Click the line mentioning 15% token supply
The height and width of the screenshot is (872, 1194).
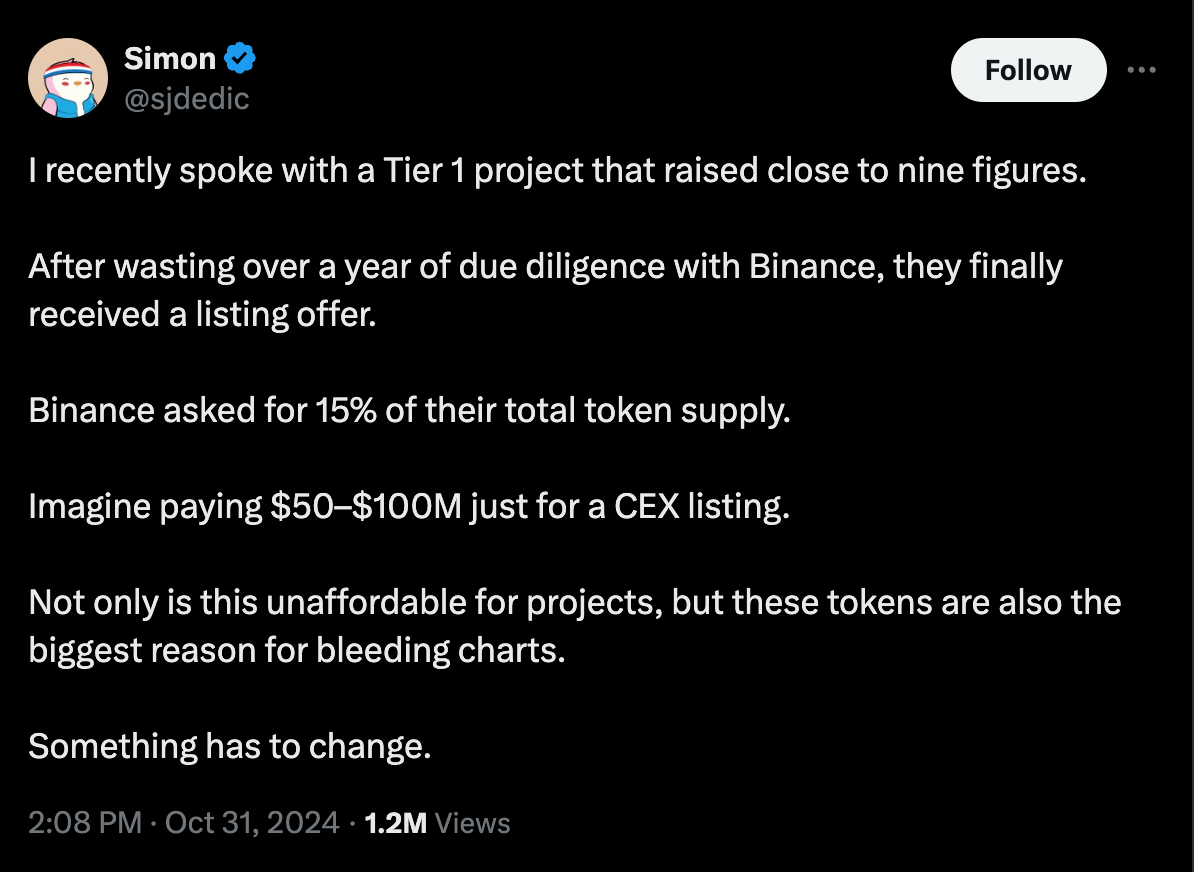[410, 409]
